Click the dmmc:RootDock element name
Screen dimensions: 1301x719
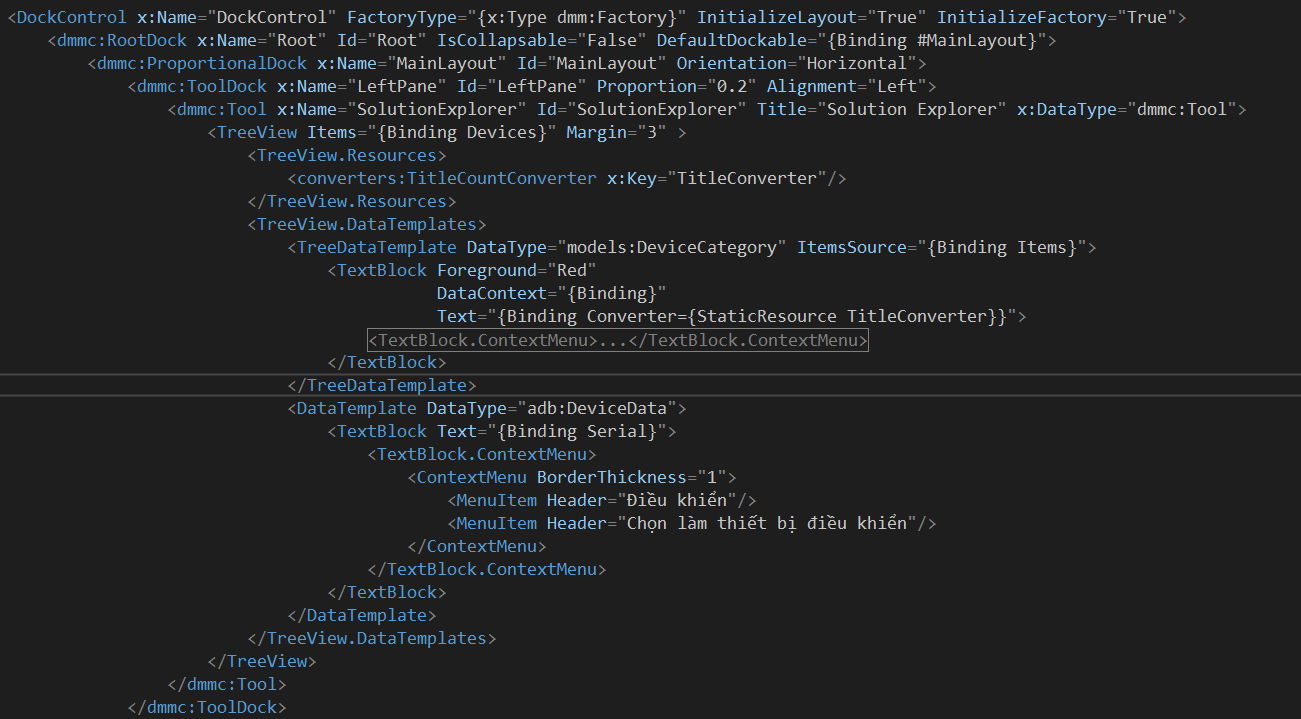[x=121, y=40]
